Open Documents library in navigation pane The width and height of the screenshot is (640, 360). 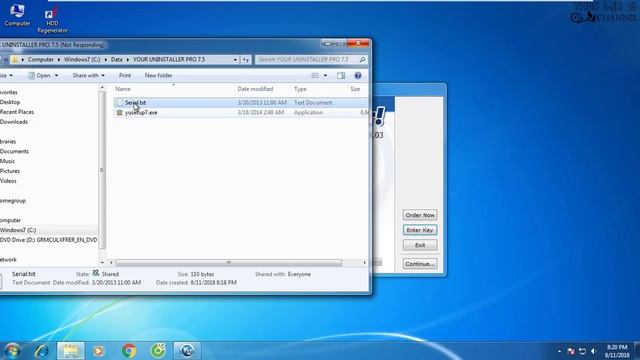[x=14, y=151]
